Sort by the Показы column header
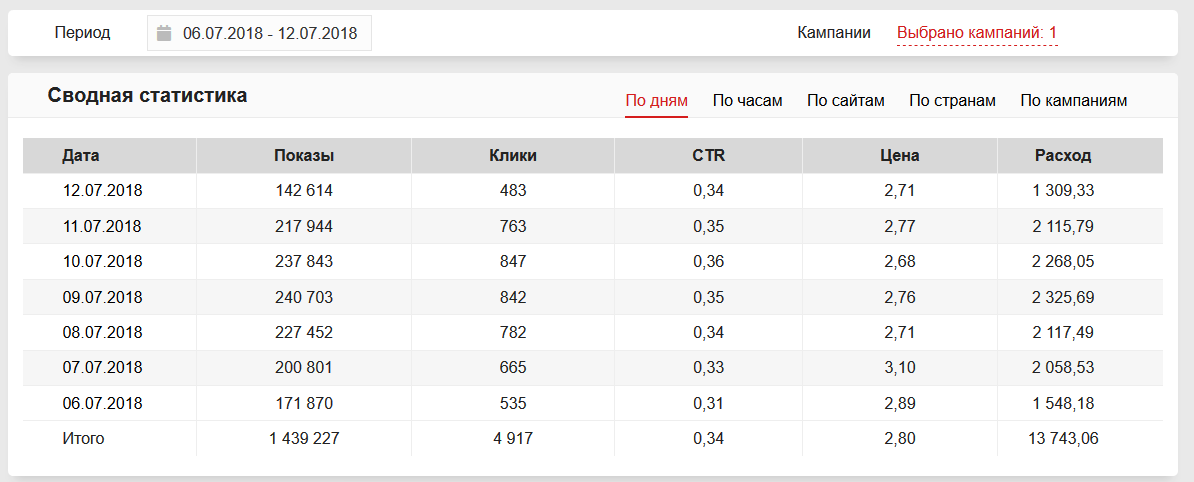 click(x=304, y=156)
